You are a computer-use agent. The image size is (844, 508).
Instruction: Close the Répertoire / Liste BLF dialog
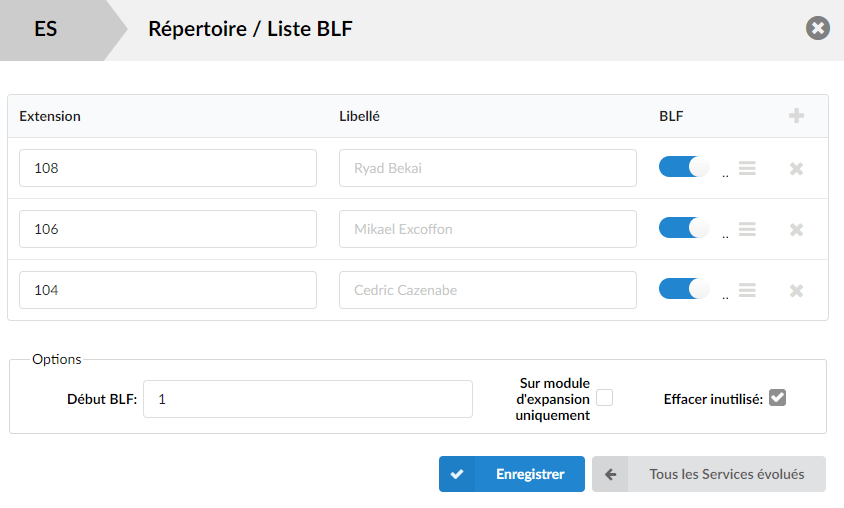click(x=818, y=28)
